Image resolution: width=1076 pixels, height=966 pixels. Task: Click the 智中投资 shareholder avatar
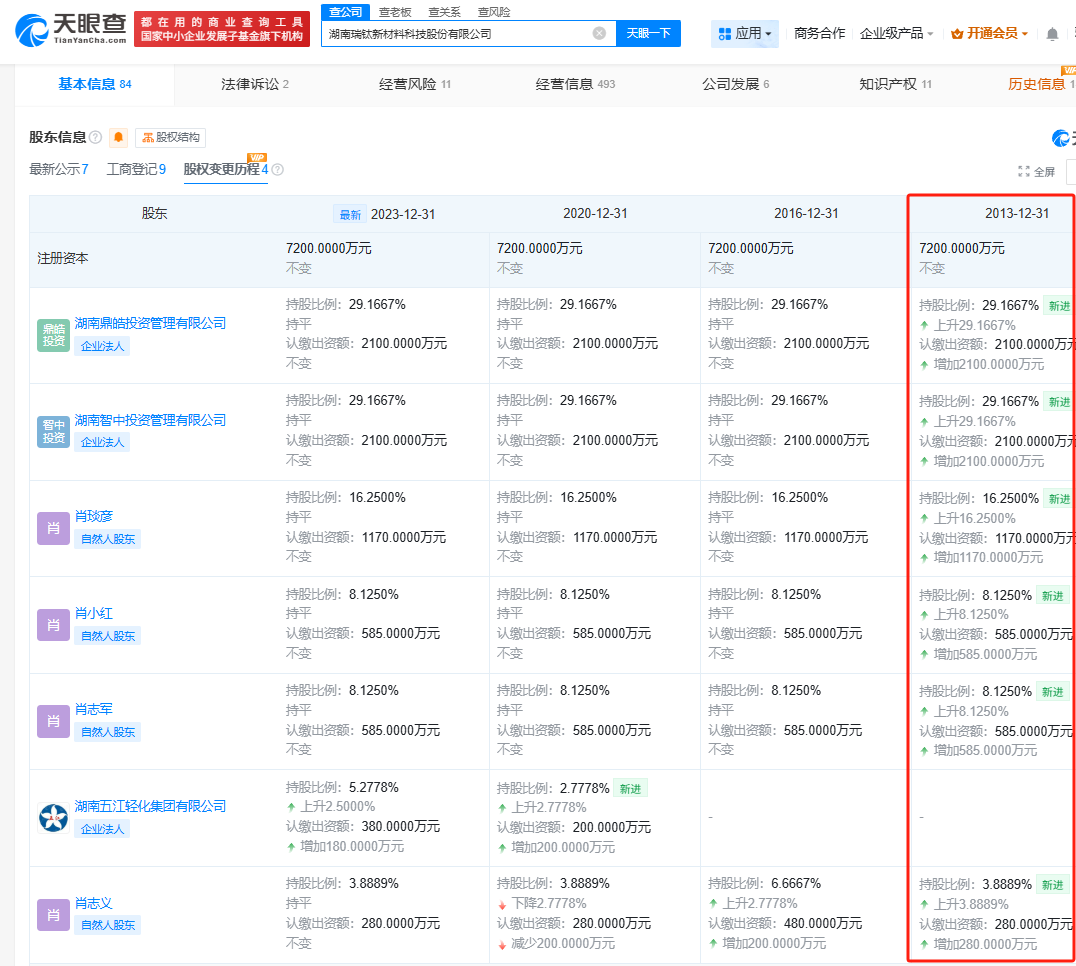[54, 432]
